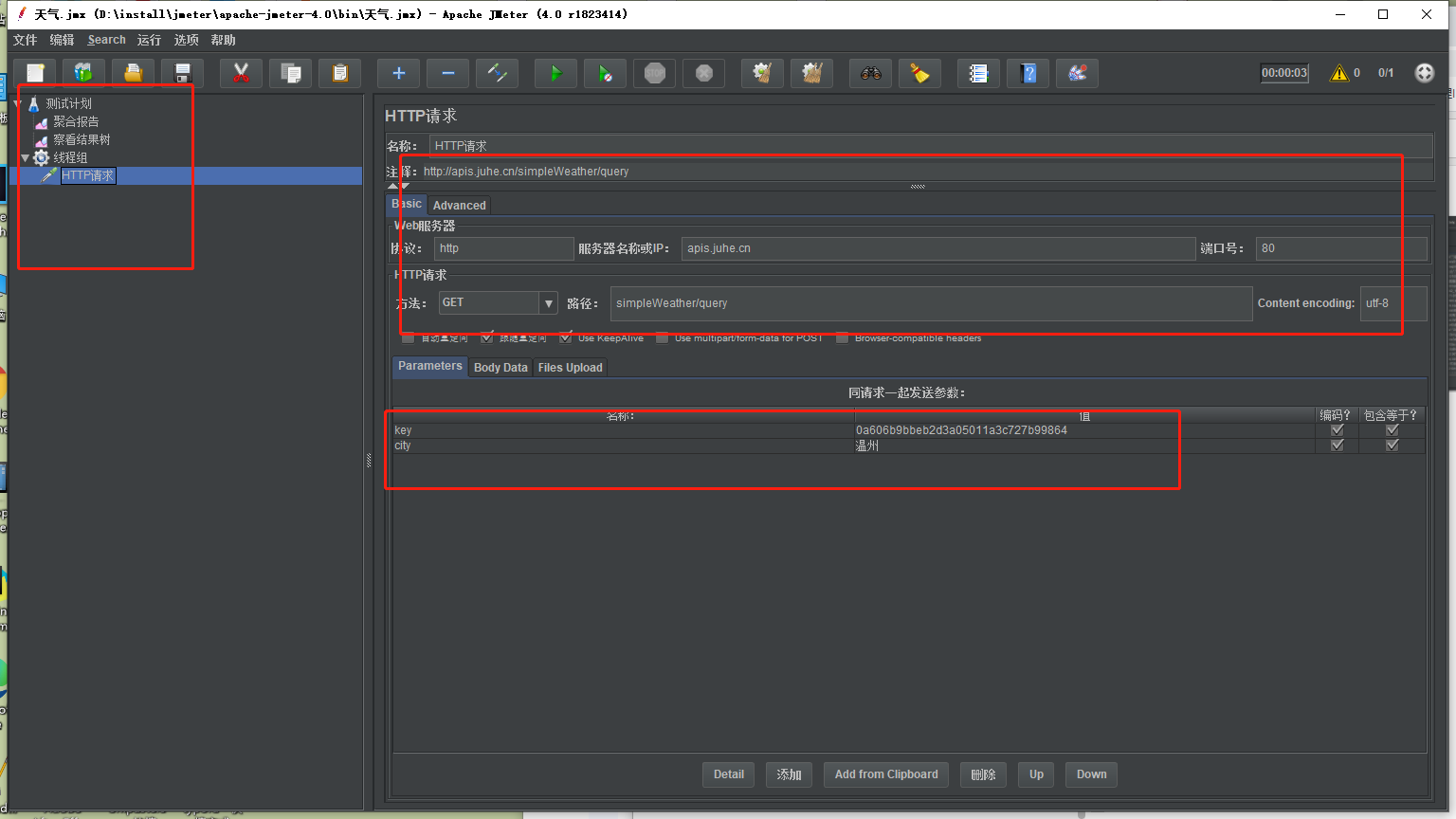Click the yellow warning triangle error icon
The height and width of the screenshot is (819, 1456).
pos(1339,73)
